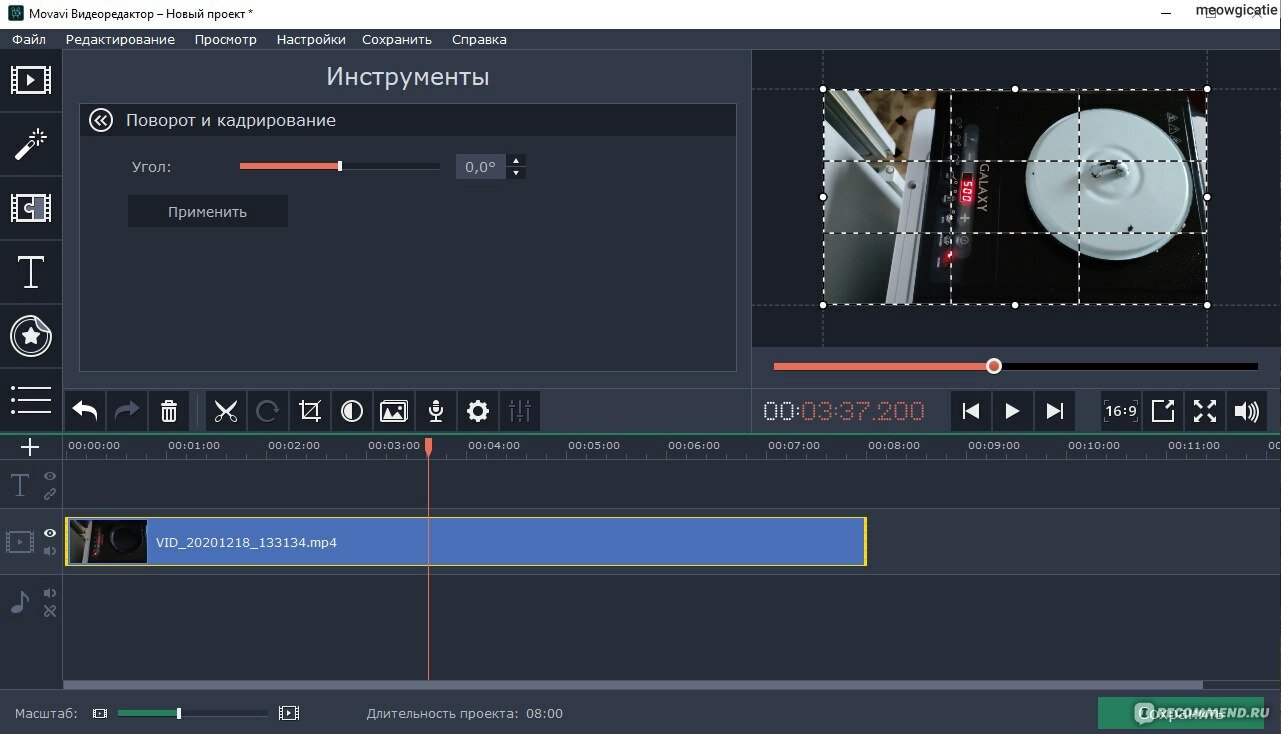Increase angle with stepper up arrow

click(516, 160)
